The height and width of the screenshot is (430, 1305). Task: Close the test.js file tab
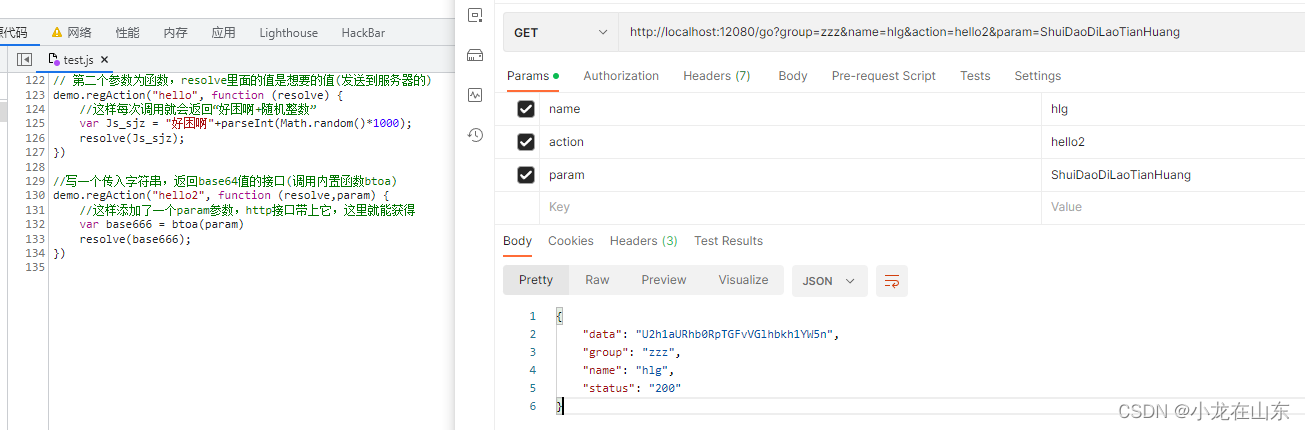105,60
